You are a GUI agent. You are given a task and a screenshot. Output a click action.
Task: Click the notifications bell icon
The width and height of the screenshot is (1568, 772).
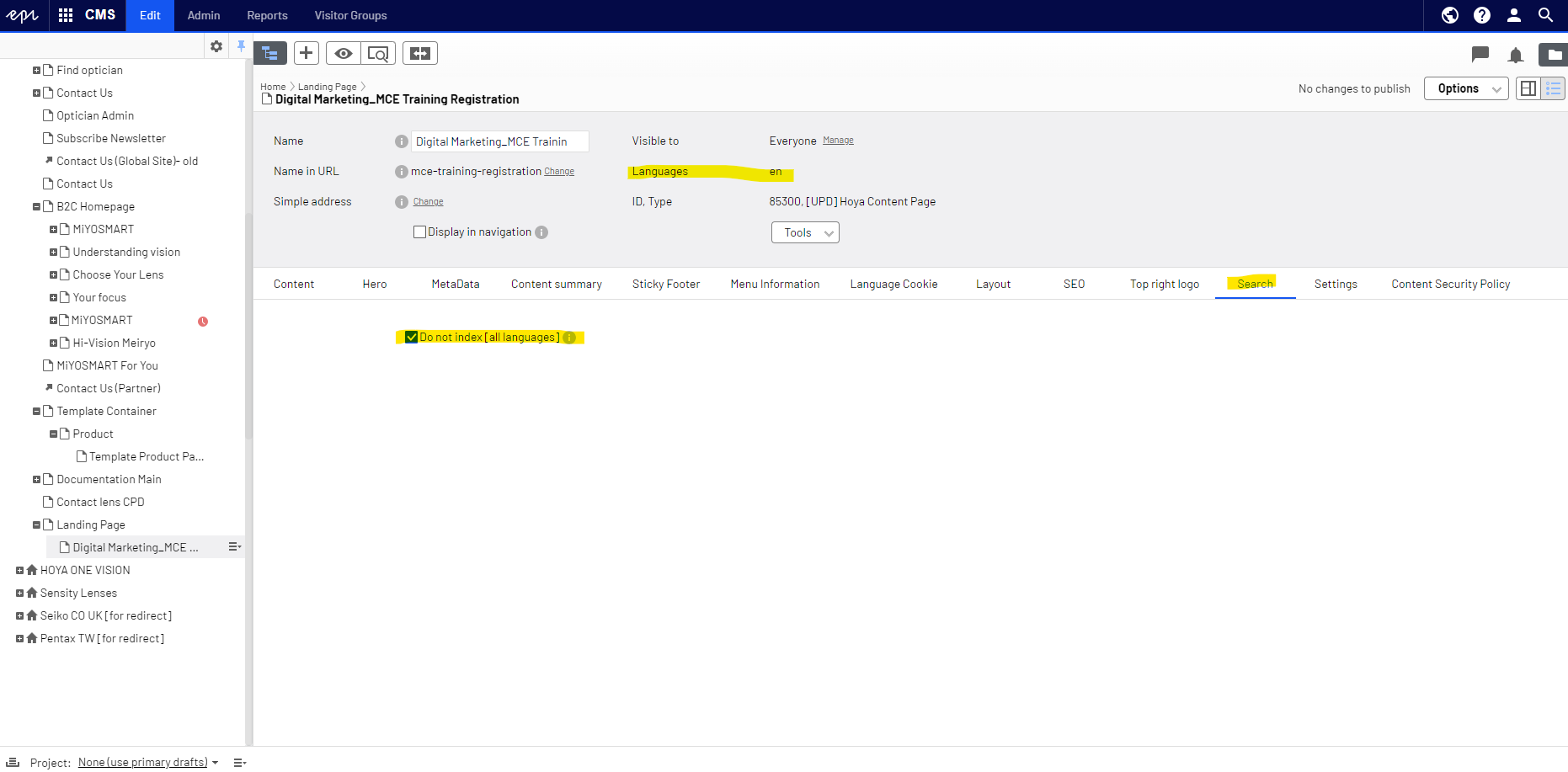(1515, 56)
